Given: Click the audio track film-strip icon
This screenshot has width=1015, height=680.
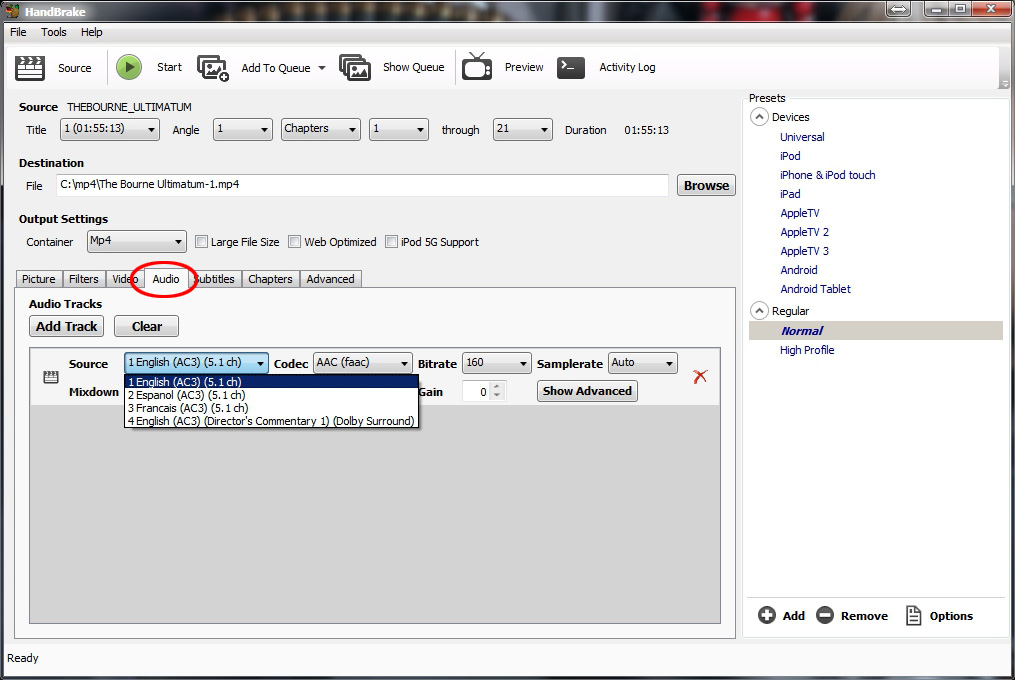Looking at the screenshot, I should pos(50,377).
